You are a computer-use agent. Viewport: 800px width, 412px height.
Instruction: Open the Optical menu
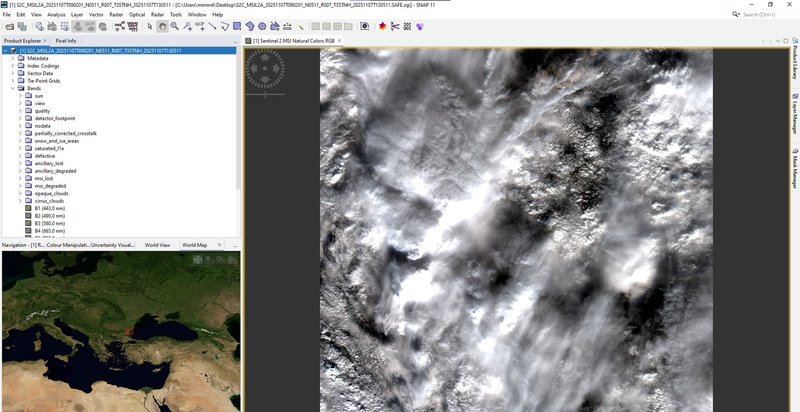click(x=136, y=15)
